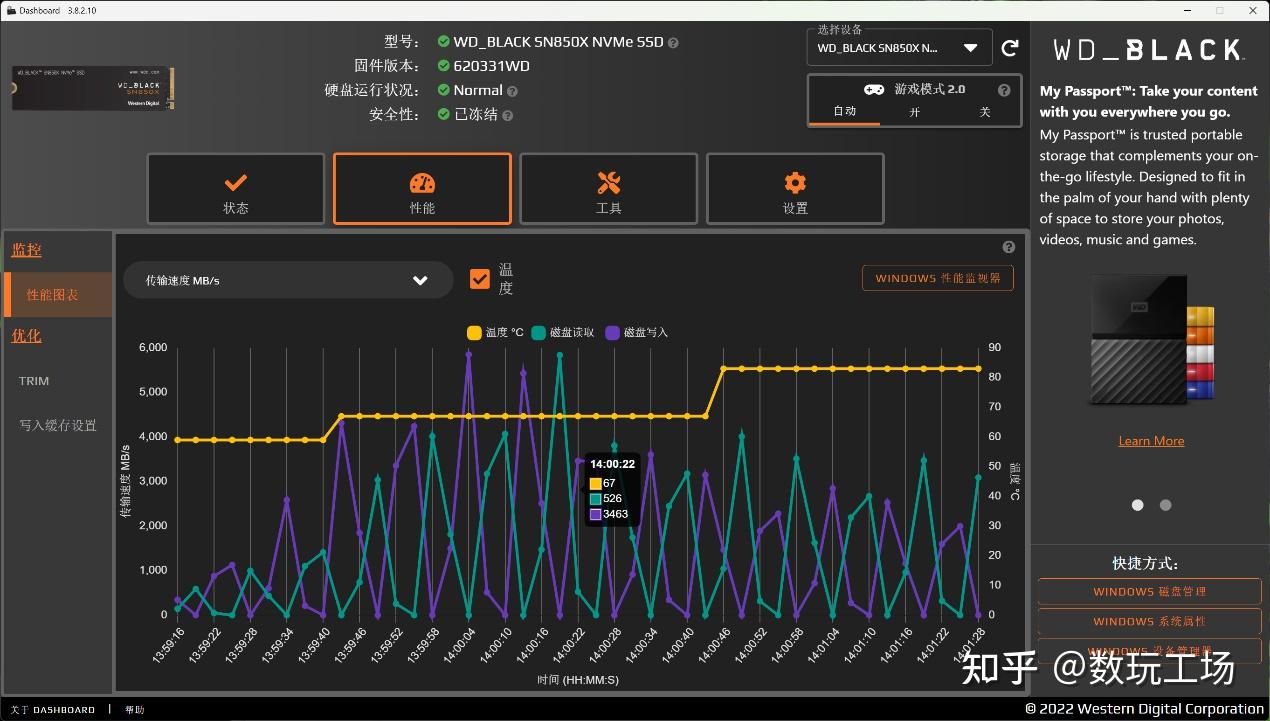1270x721 pixels.
Task: Open WINDOWS 系统属性 shortcut
Action: [x=1149, y=621]
